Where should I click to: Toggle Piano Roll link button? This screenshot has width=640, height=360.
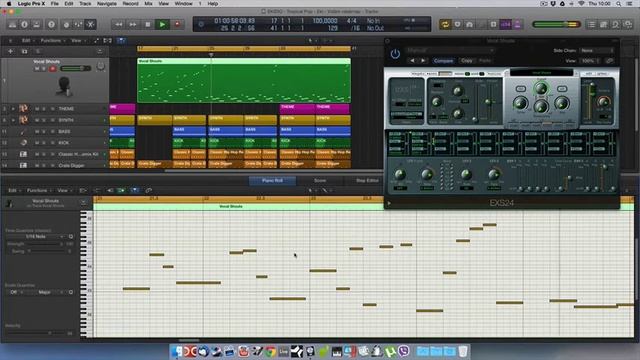(149, 191)
